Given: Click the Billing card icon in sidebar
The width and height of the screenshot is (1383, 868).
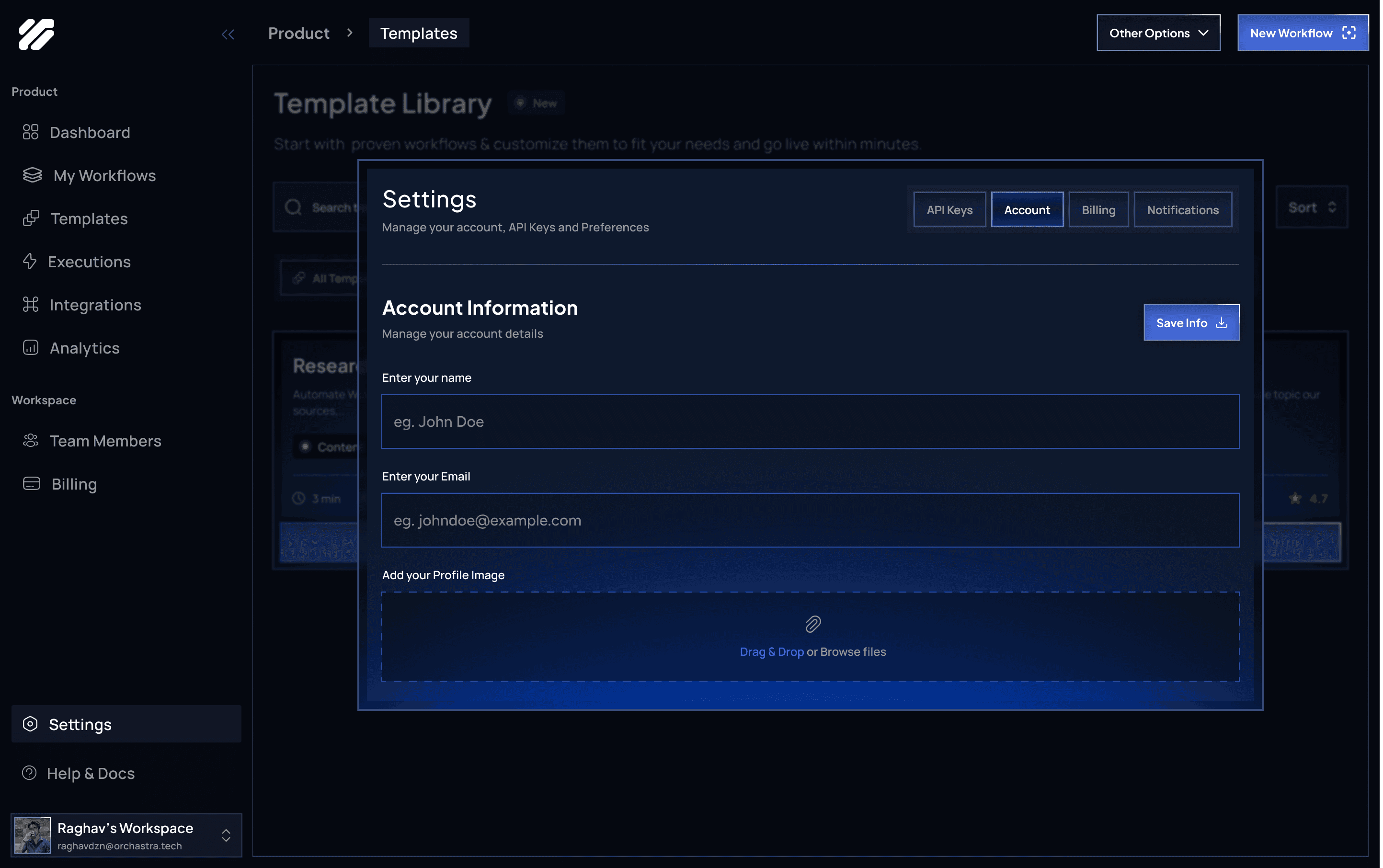Looking at the screenshot, I should [x=31, y=483].
